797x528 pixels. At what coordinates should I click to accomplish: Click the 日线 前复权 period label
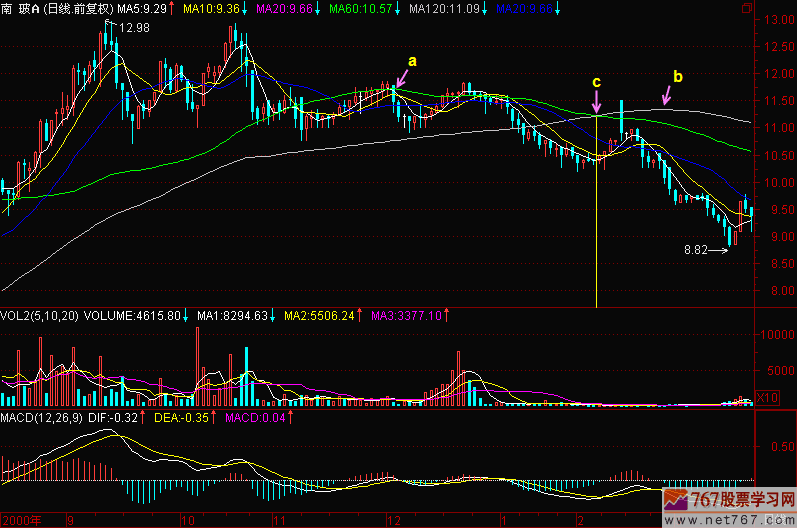[x=78, y=8]
